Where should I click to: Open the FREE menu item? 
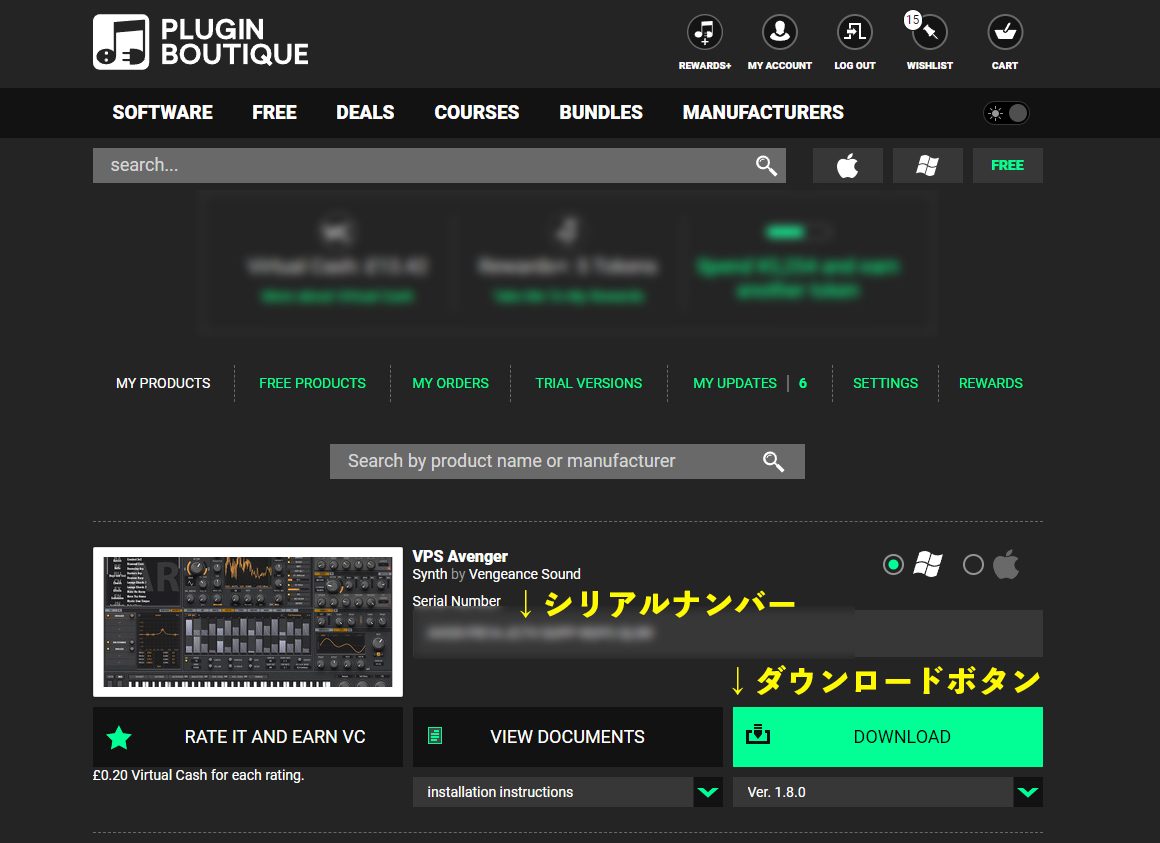point(274,112)
